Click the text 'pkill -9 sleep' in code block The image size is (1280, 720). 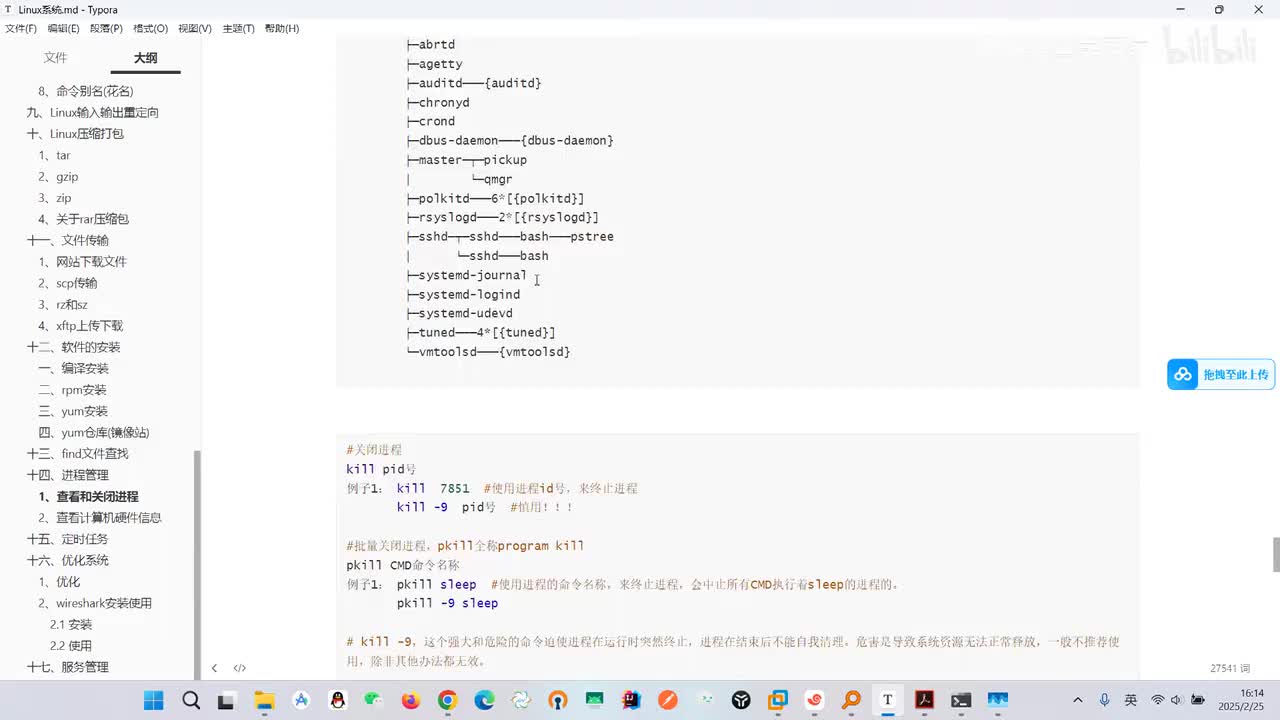pyautogui.click(x=447, y=603)
